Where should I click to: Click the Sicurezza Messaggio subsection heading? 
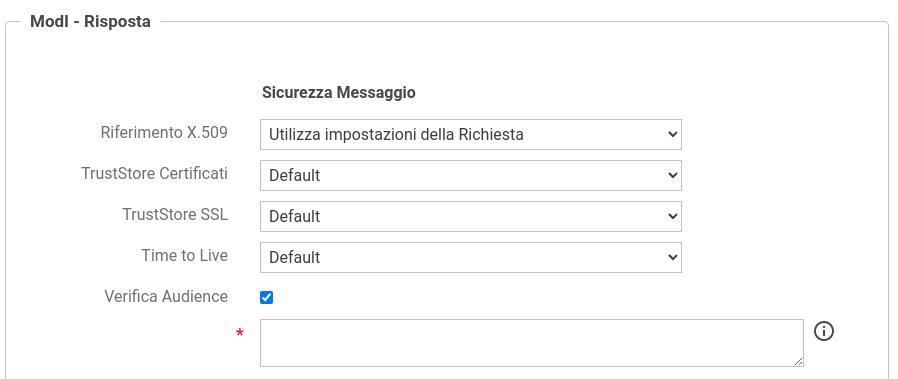click(x=338, y=93)
